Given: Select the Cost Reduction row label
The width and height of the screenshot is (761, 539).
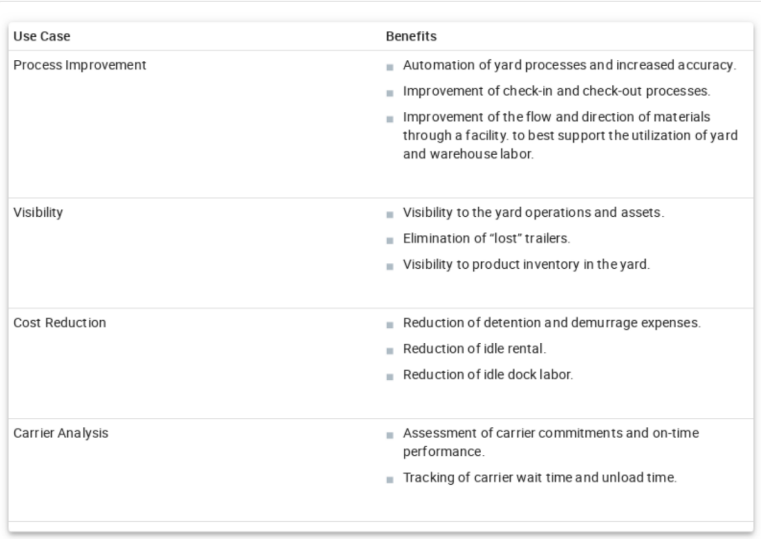Looking at the screenshot, I should click(60, 323).
